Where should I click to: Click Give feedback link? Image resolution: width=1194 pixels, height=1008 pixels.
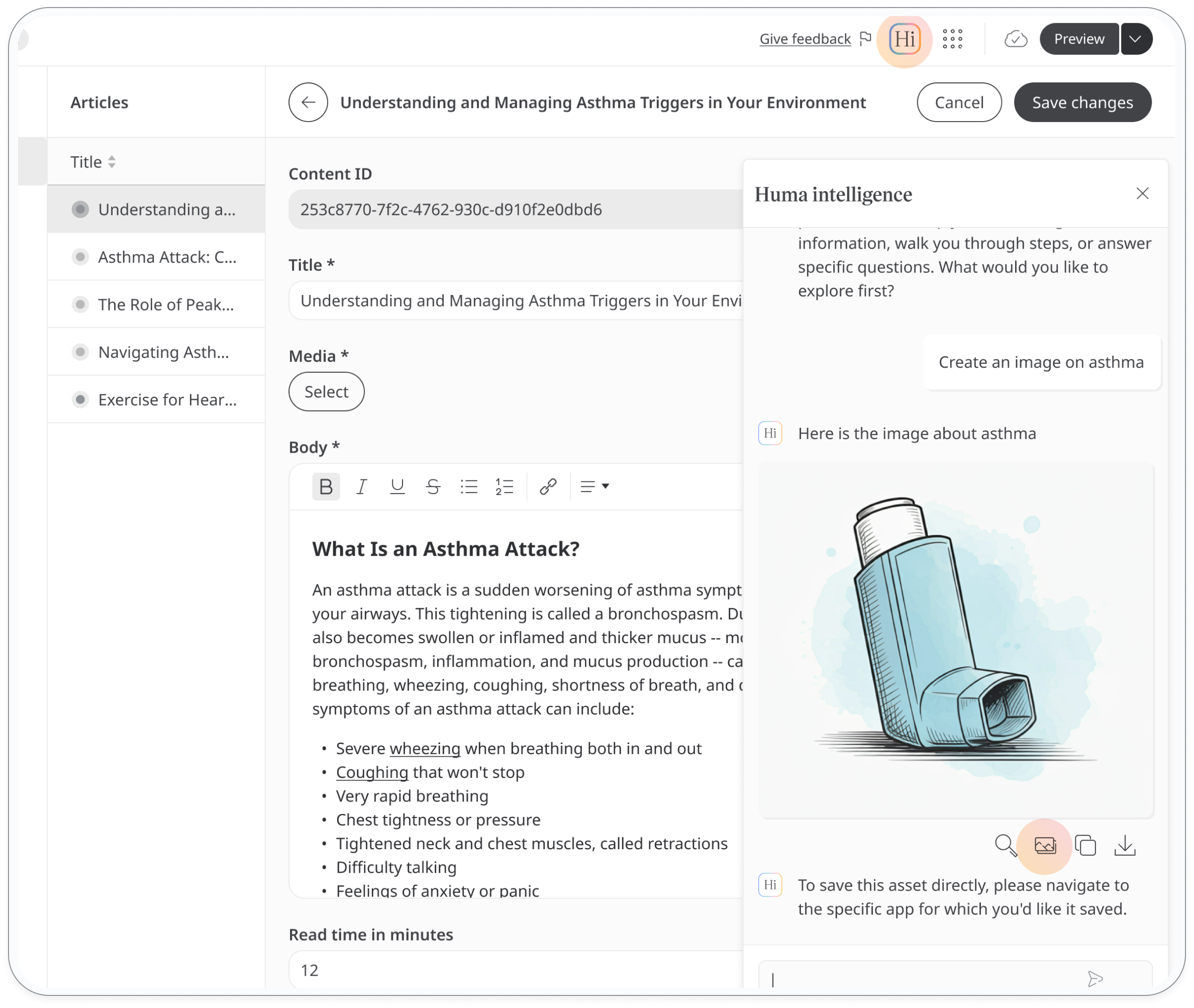805,39
